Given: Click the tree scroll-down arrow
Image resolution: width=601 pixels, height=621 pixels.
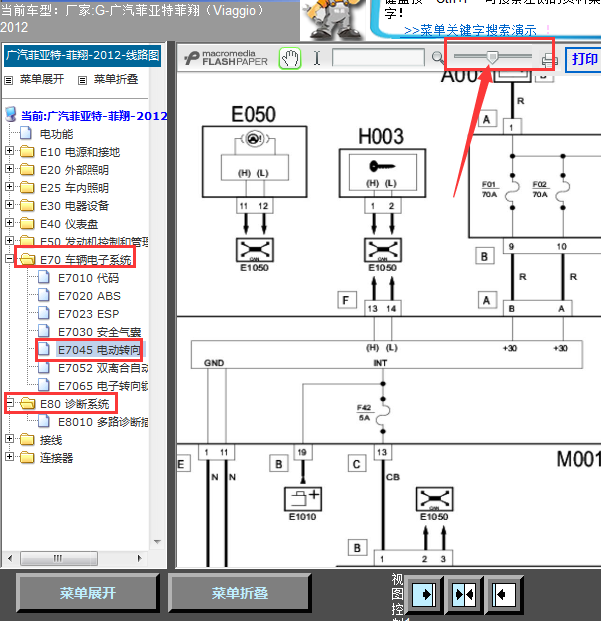Looking at the screenshot, I should tap(157, 541).
